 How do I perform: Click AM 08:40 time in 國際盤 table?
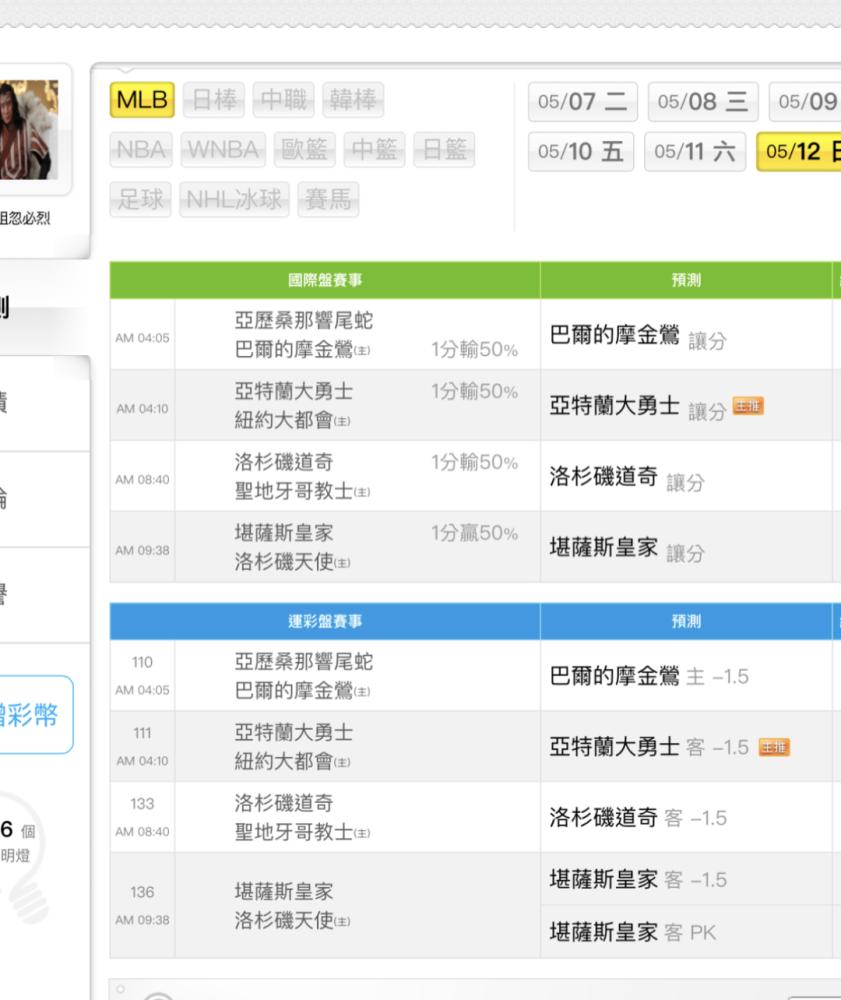click(x=142, y=480)
